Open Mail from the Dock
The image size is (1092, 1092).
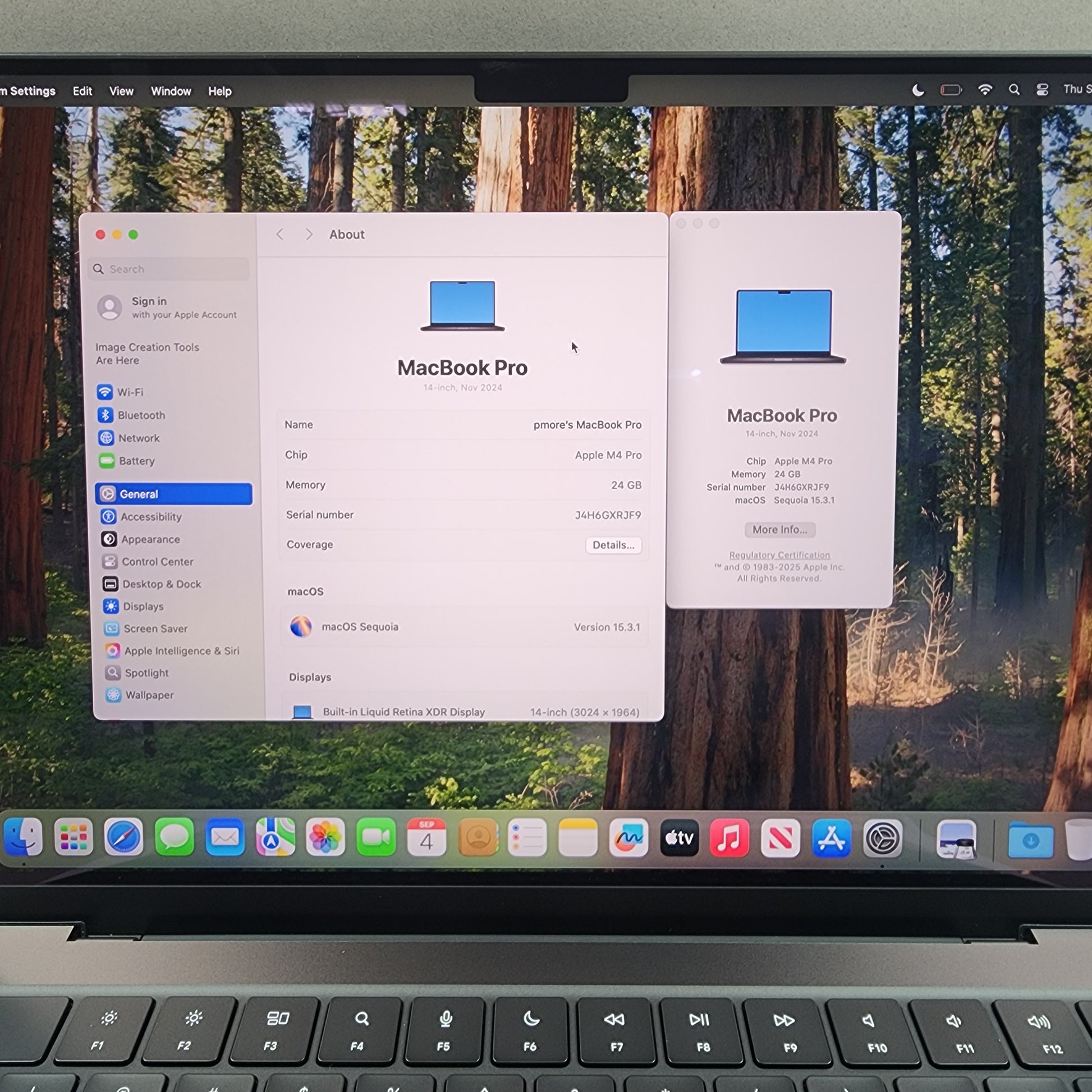[225, 837]
